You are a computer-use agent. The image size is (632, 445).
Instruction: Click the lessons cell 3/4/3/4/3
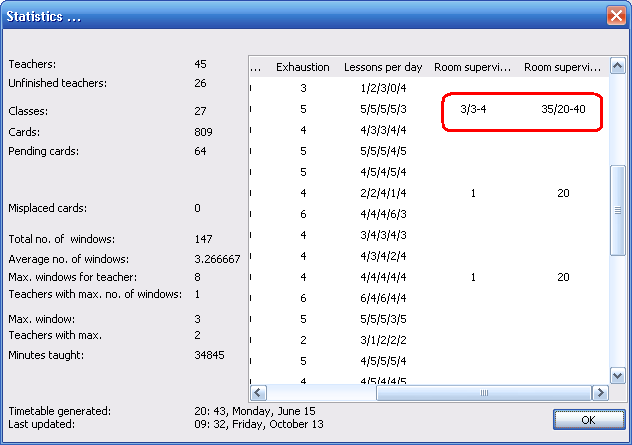pos(383,235)
